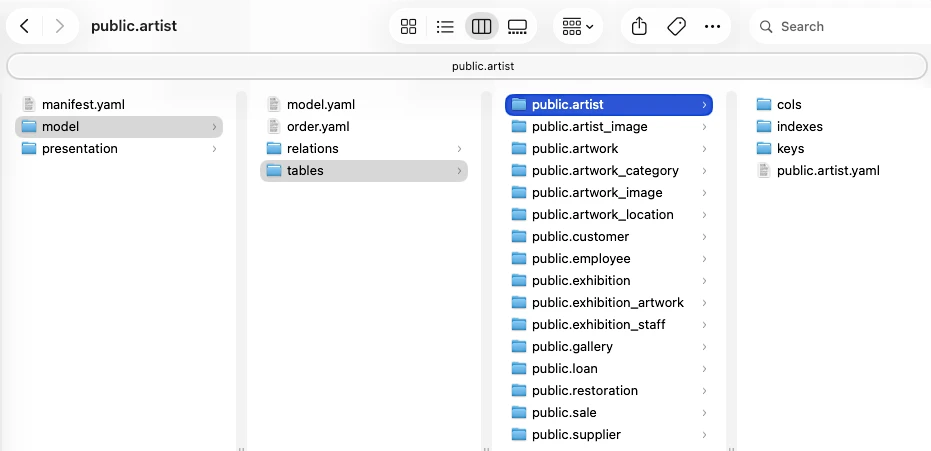Go back with the left chevron
Viewport: 931px width, 451px height.
pyautogui.click(x=24, y=26)
